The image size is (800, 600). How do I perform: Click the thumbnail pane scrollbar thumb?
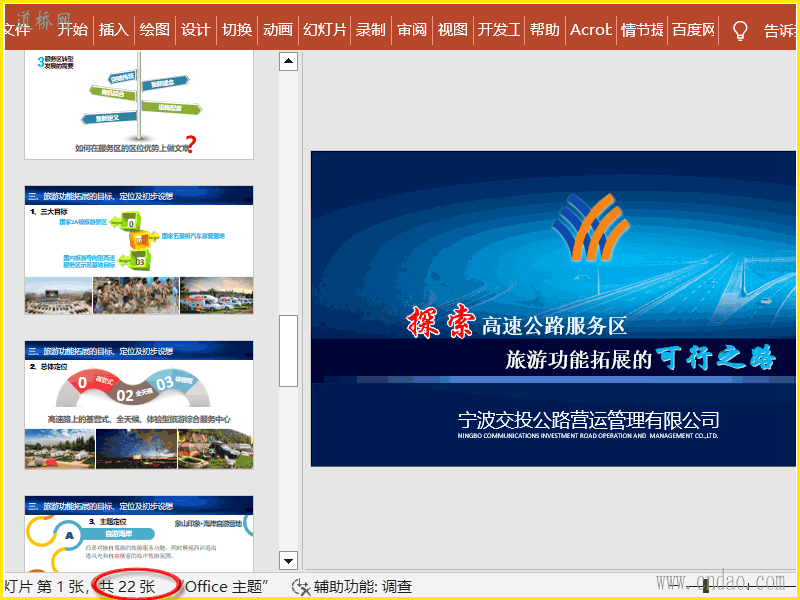[x=288, y=351]
